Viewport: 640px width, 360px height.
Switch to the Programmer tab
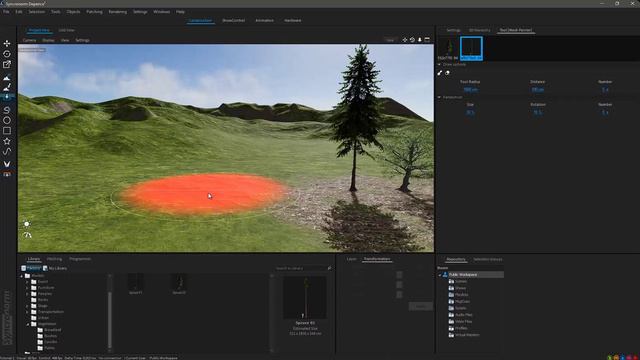[x=80, y=259]
